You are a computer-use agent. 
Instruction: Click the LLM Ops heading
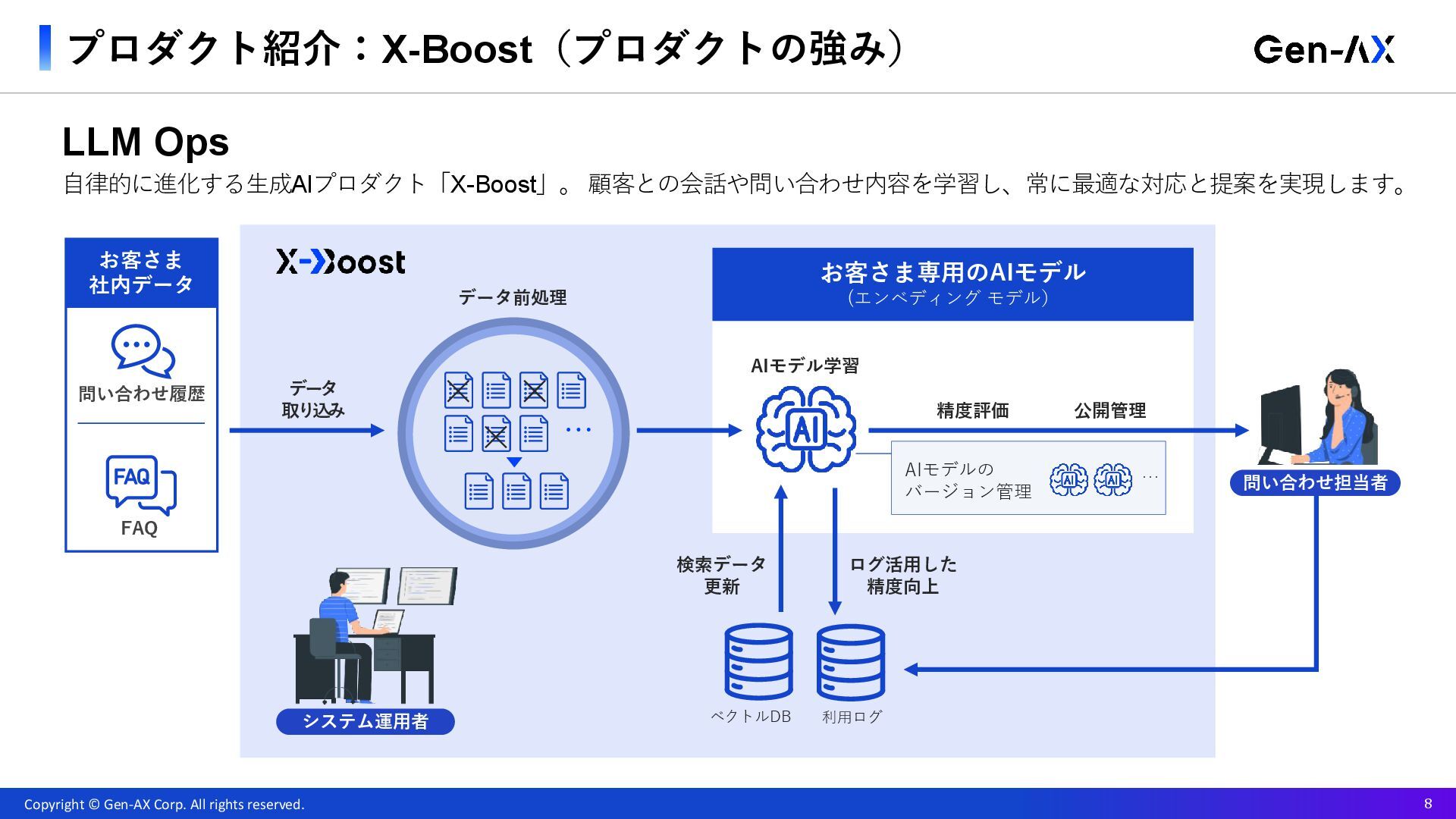pos(146,142)
